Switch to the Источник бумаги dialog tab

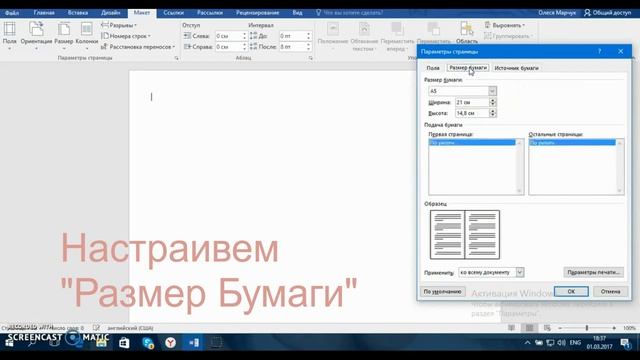click(x=516, y=68)
